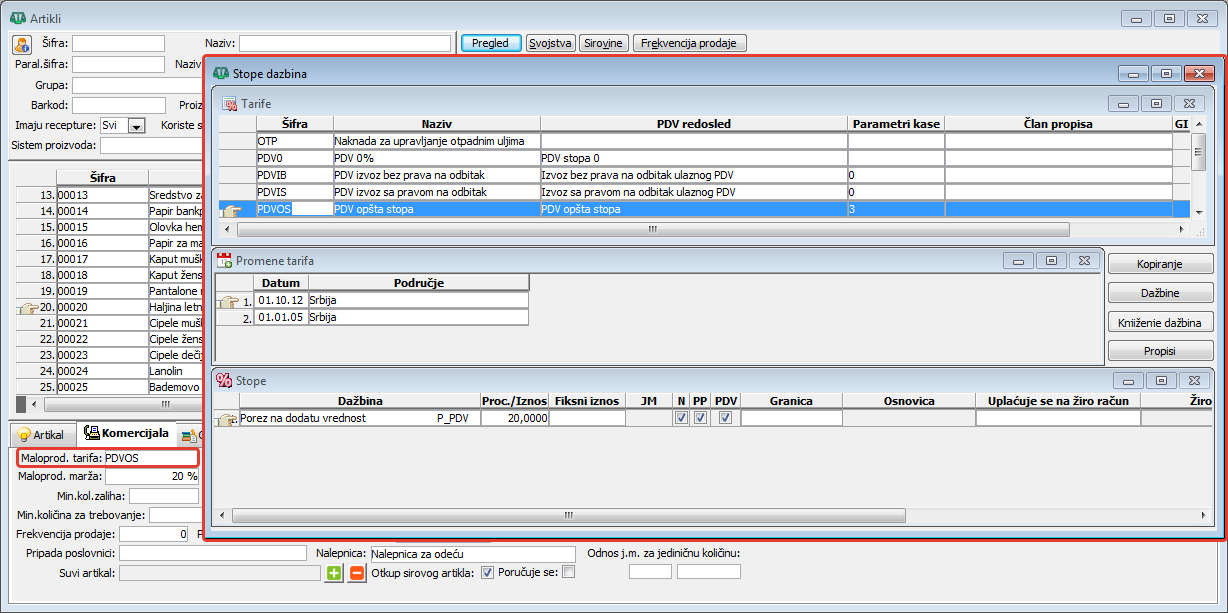
Task: Click the Kopiranje button
Action: click(x=1160, y=264)
